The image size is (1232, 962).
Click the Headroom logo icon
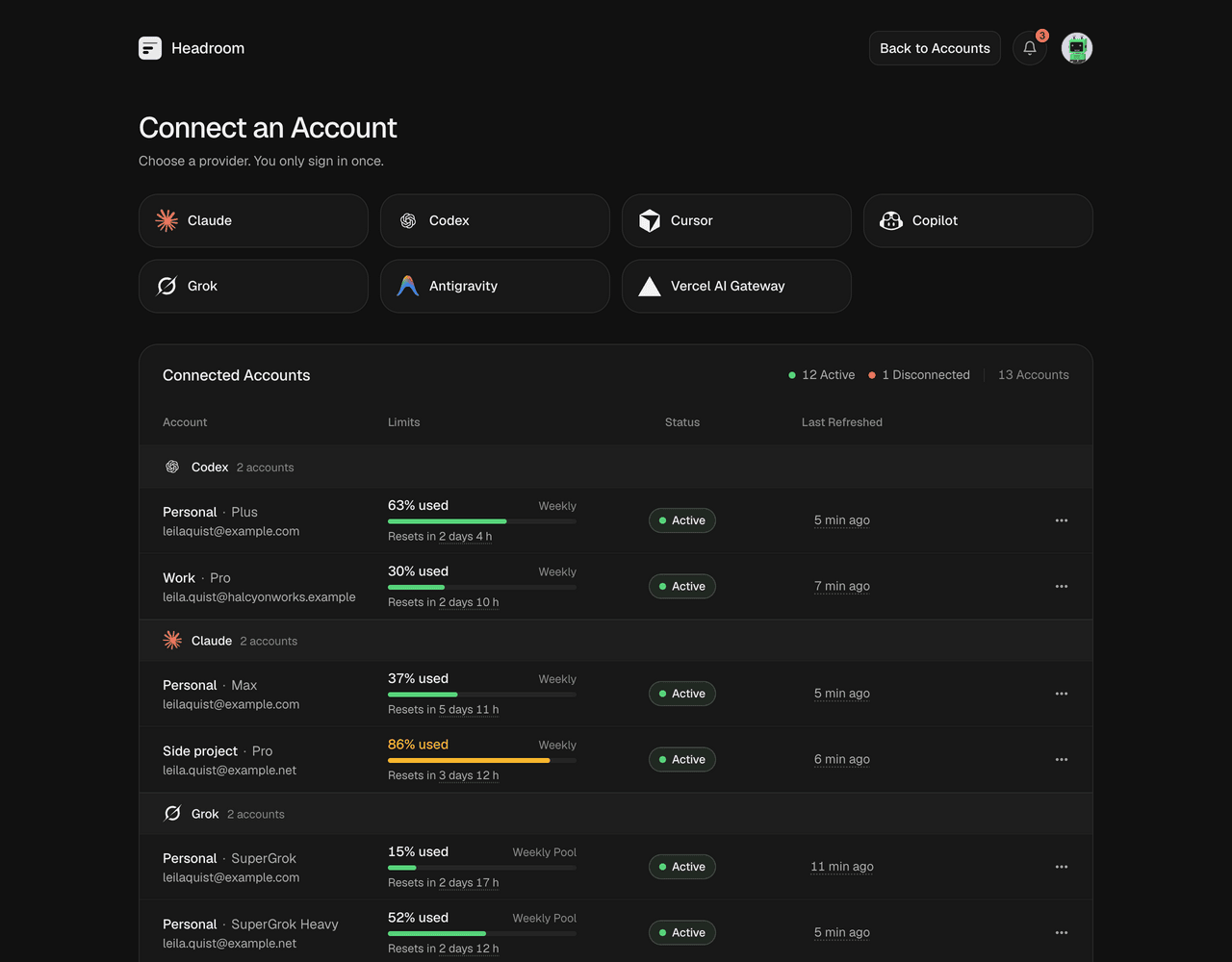coord(150,48)
